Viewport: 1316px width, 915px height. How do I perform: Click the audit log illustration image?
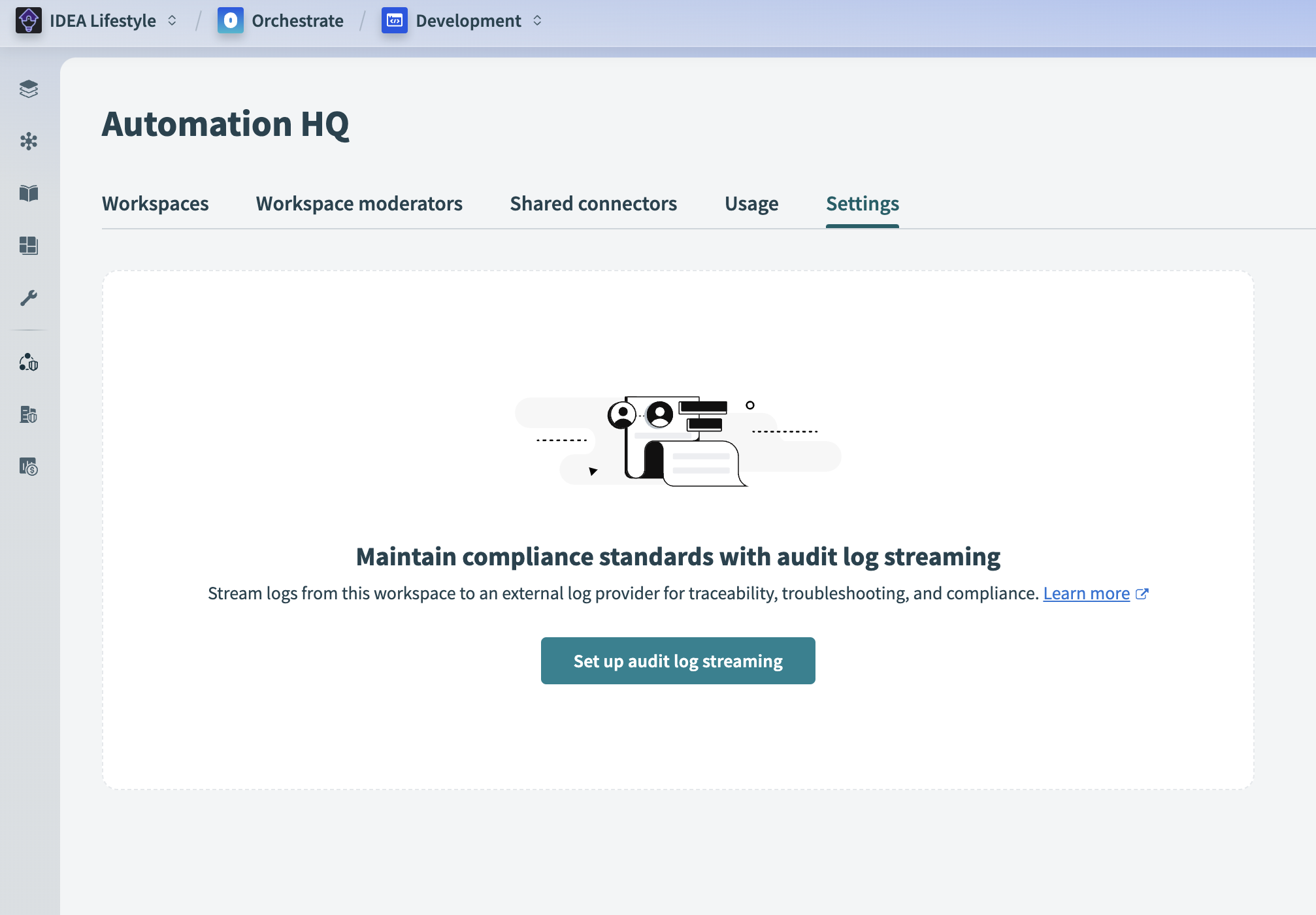click(x=678, y=441)
